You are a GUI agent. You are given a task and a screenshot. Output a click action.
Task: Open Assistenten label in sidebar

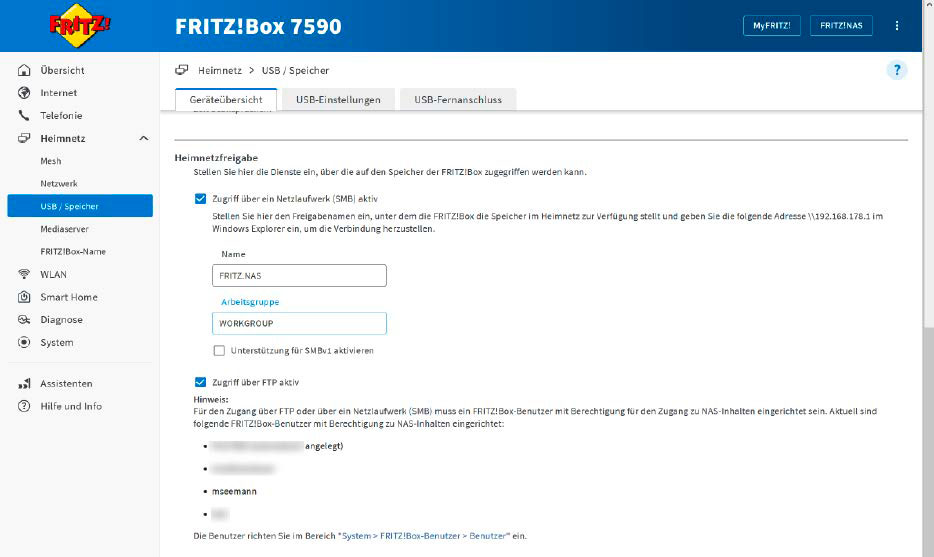[x=66, y=384]
